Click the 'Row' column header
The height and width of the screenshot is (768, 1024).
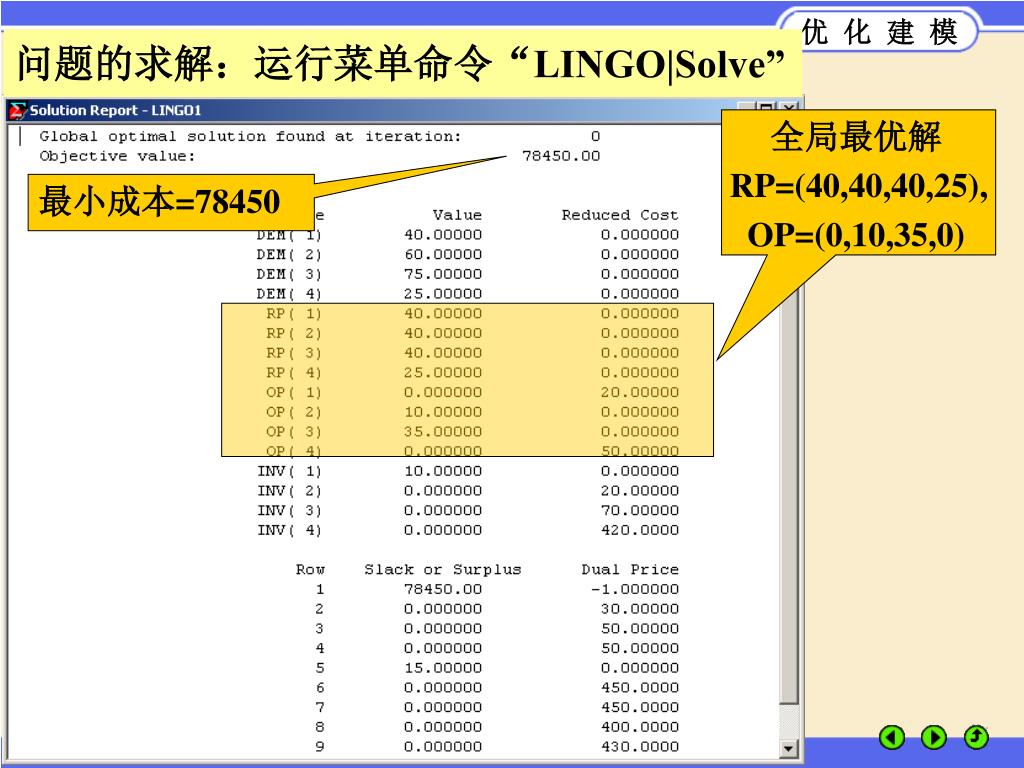[310, 569]
